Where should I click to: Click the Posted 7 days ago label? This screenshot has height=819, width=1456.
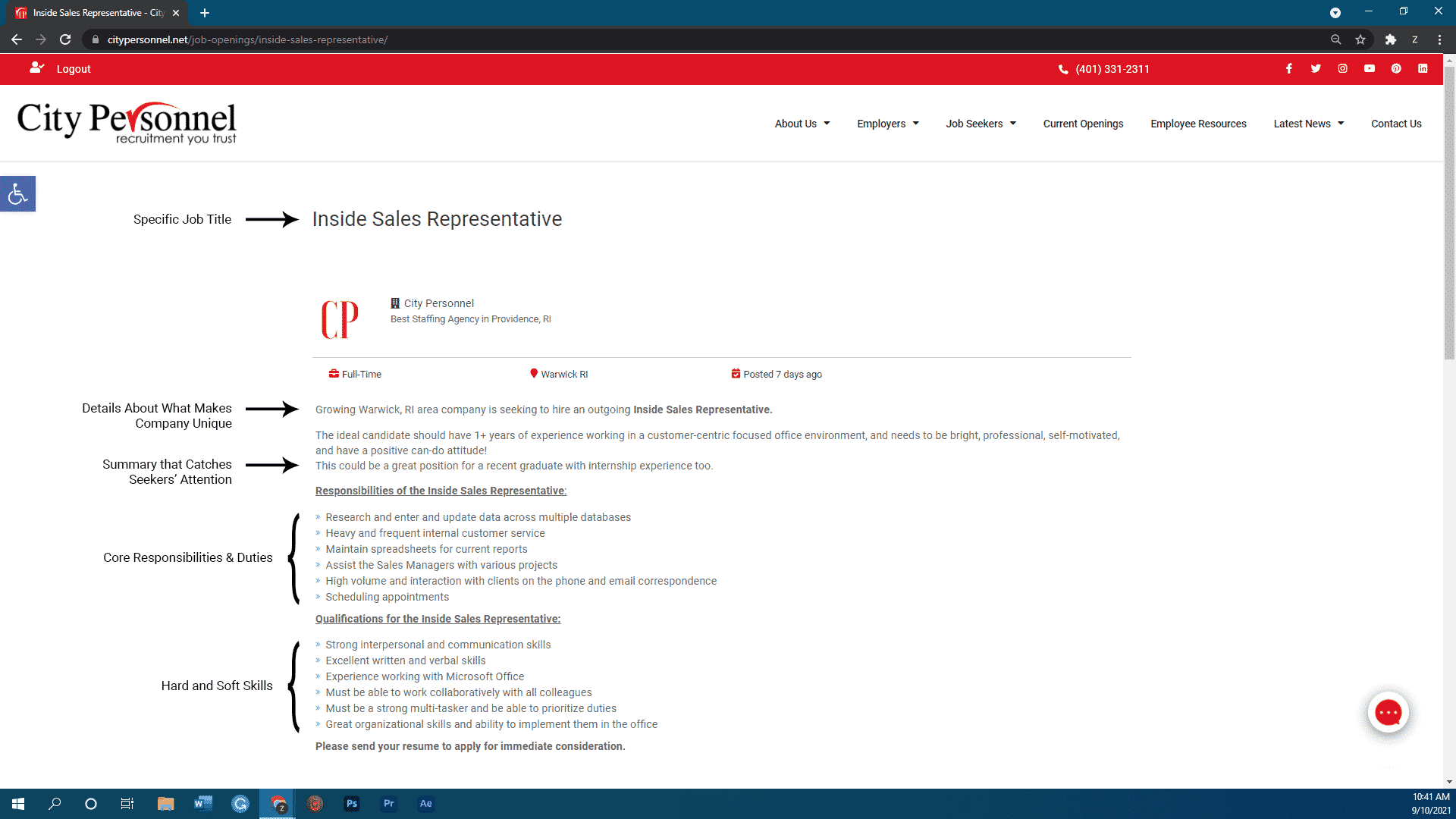782,375
